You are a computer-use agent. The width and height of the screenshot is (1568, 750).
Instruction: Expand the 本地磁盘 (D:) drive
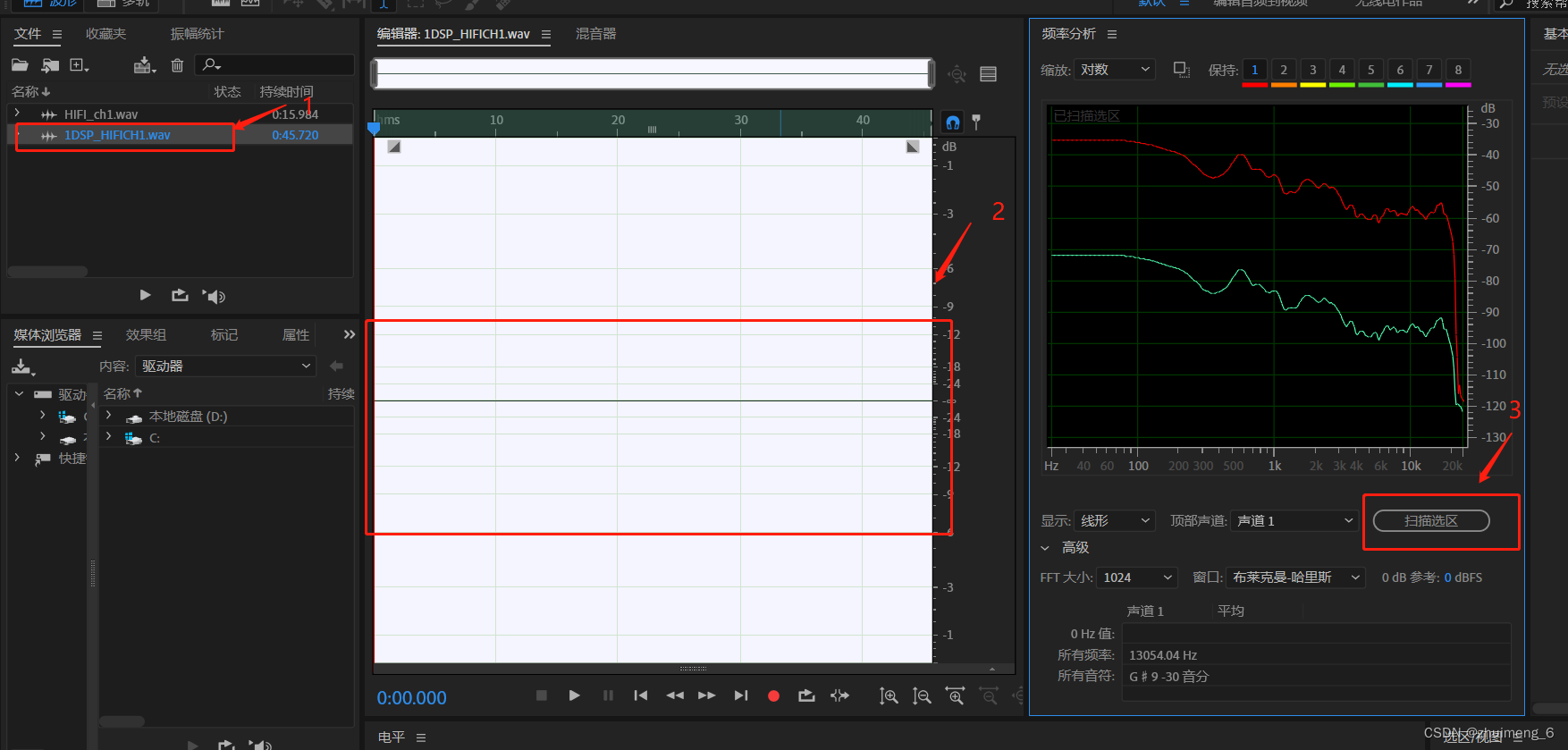pyautogui.click(x=109, y=416)
